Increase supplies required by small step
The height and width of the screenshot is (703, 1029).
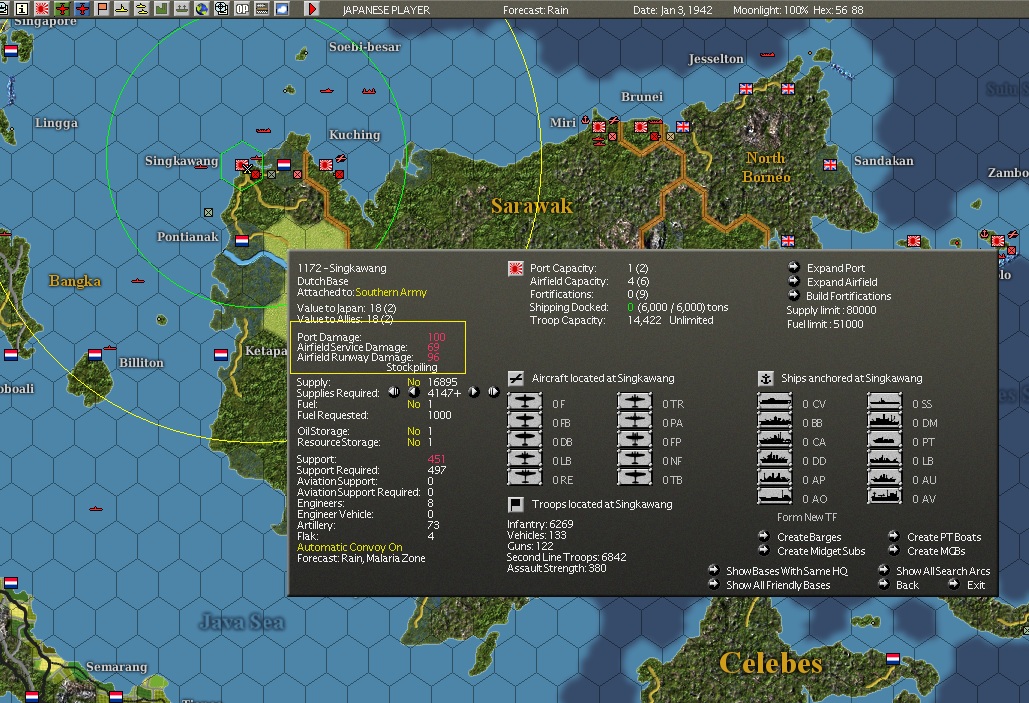pos(473,392)
